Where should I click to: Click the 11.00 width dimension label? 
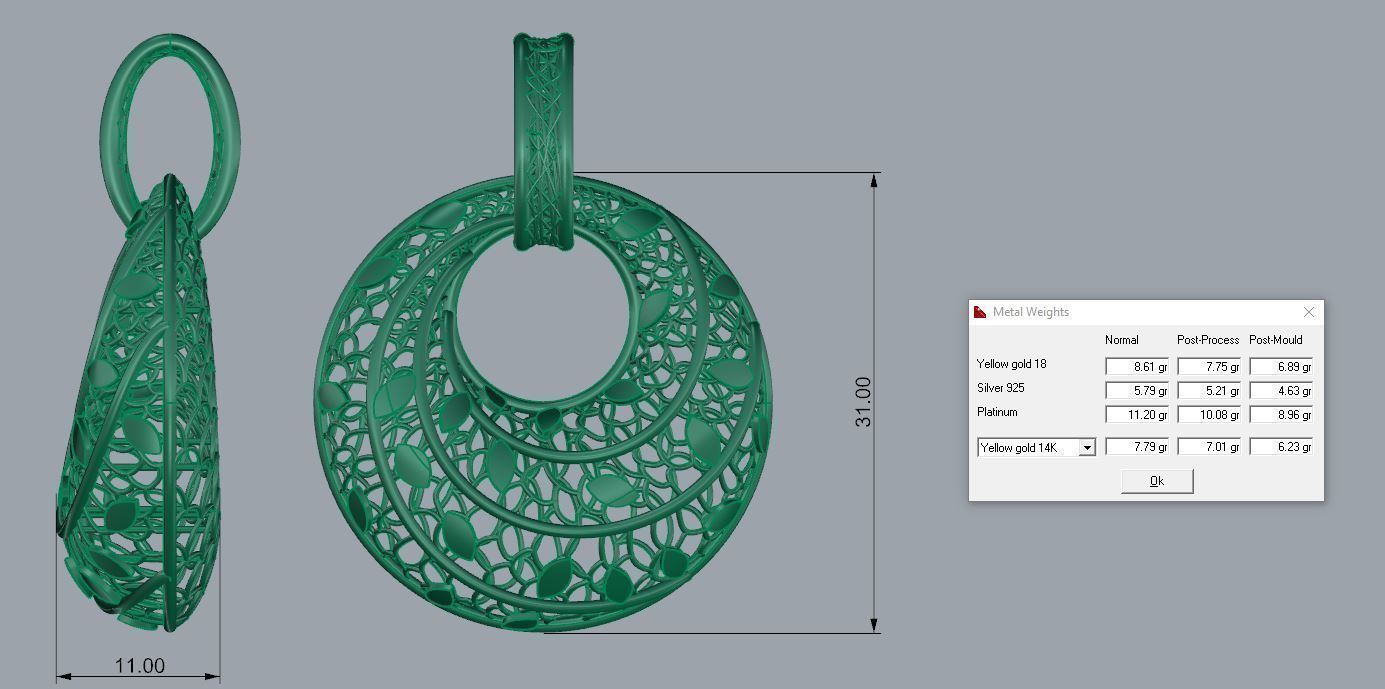pyautogui.click(x=139, y=666)
